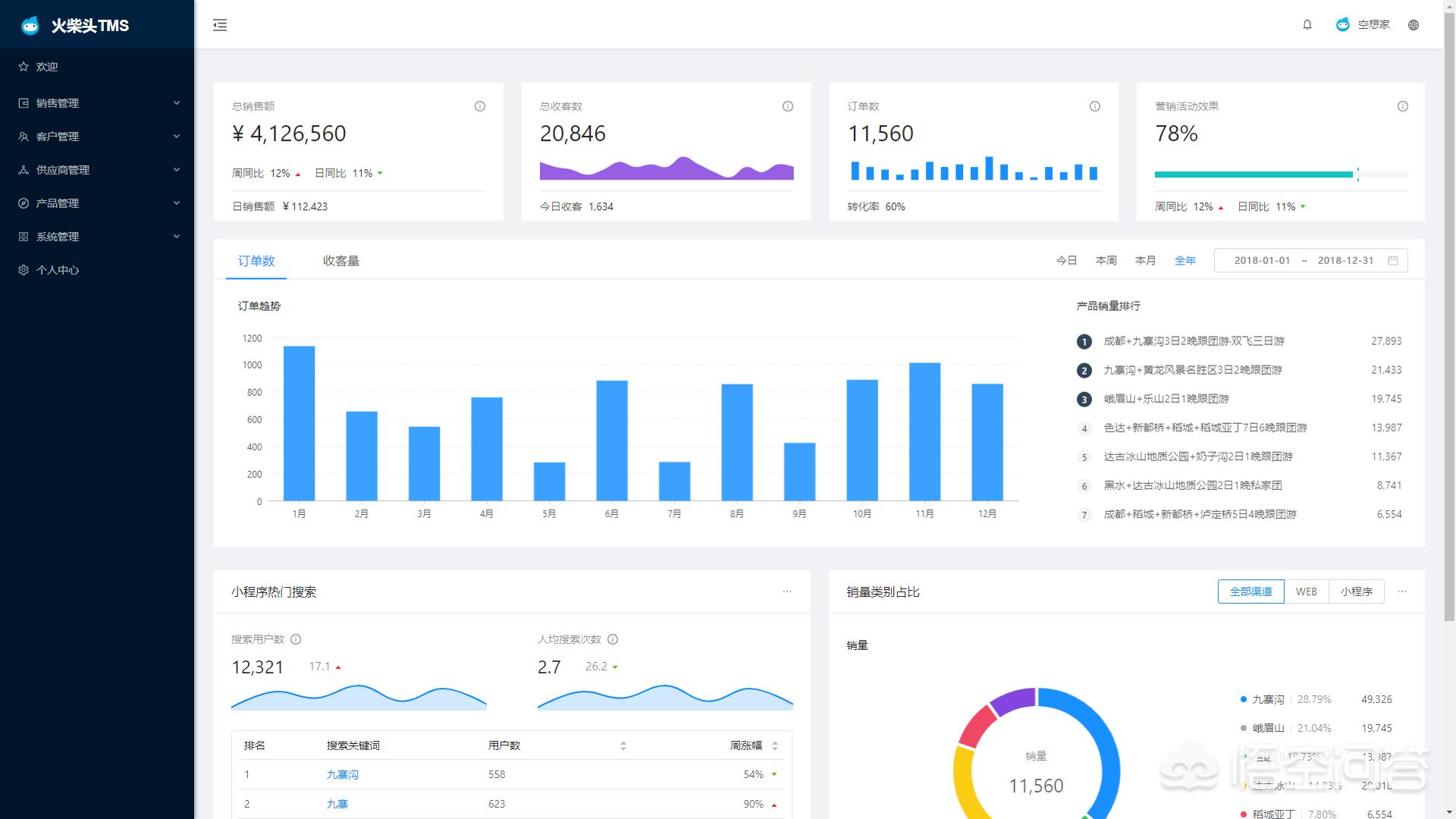Screen dimensions: 1456x819
Task: Open the calendar icon in date range
Action: (x=1393, y=260)
